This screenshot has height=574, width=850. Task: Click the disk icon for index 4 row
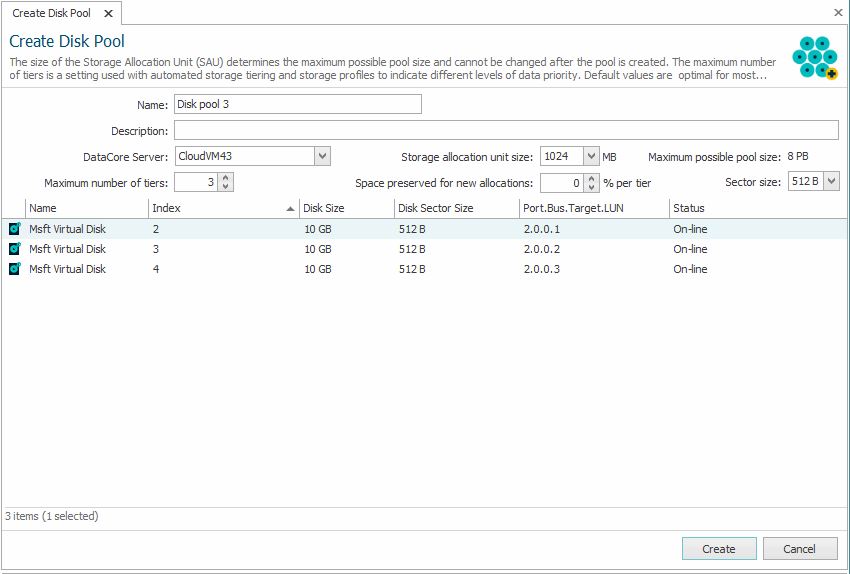tap(15, 269)
